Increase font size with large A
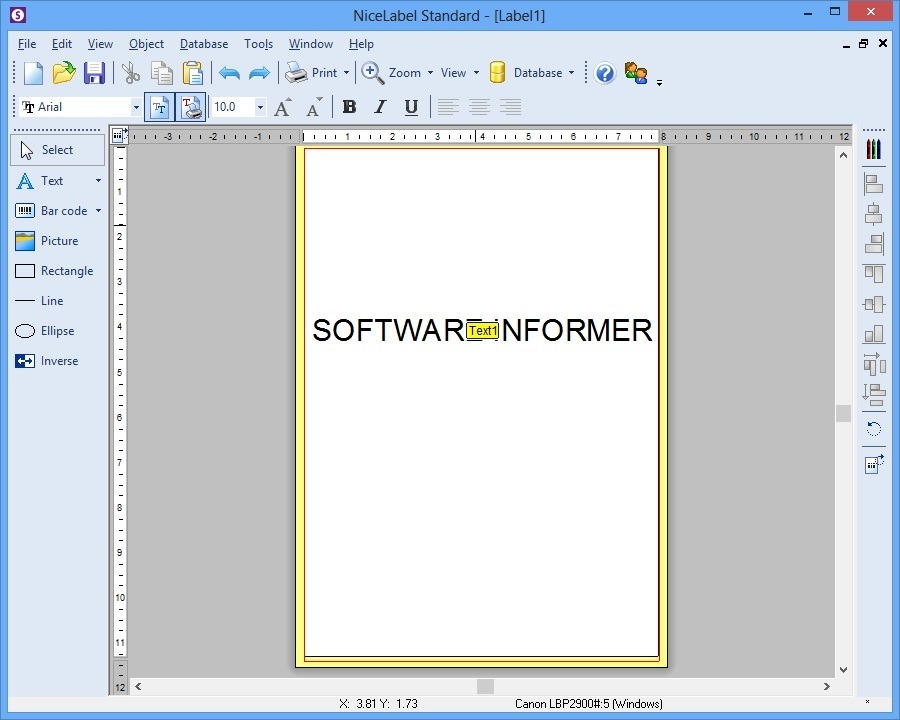 (282, 107)
